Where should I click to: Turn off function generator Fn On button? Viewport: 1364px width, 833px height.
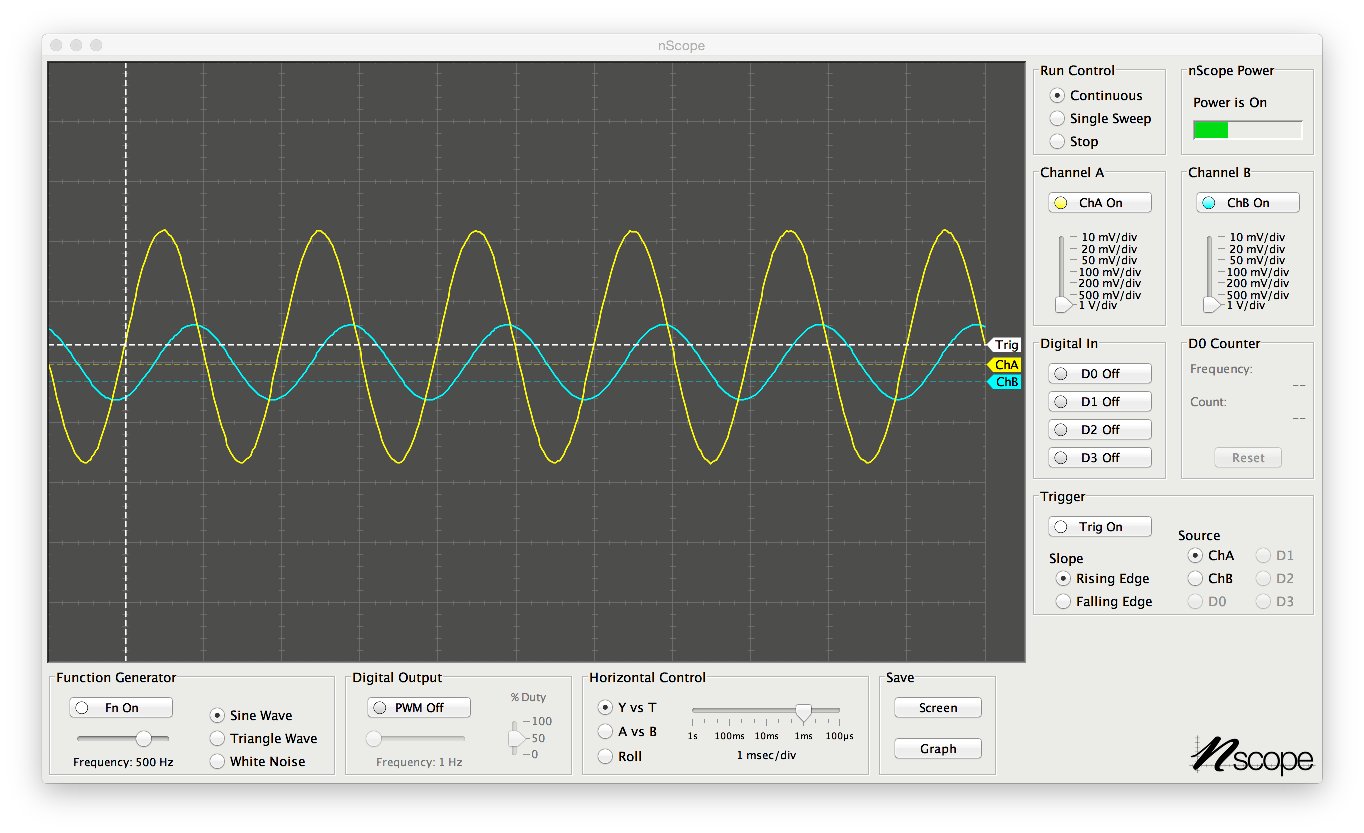pyautogui.click(x=121, y=708)
